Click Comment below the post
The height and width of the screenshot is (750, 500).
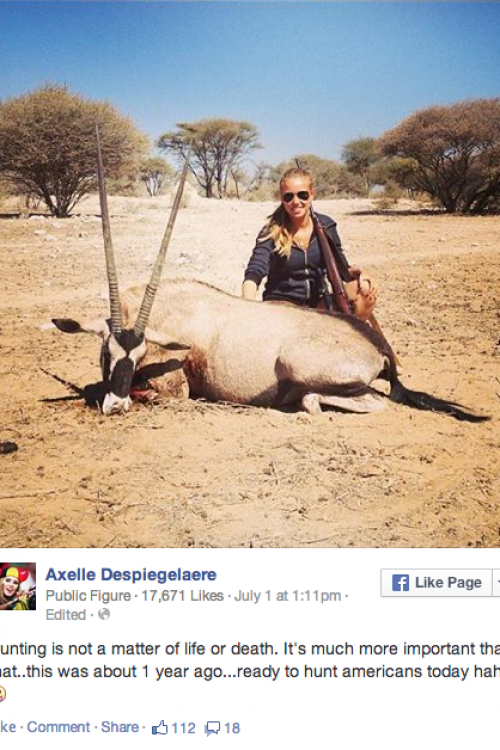click(58, 727)
